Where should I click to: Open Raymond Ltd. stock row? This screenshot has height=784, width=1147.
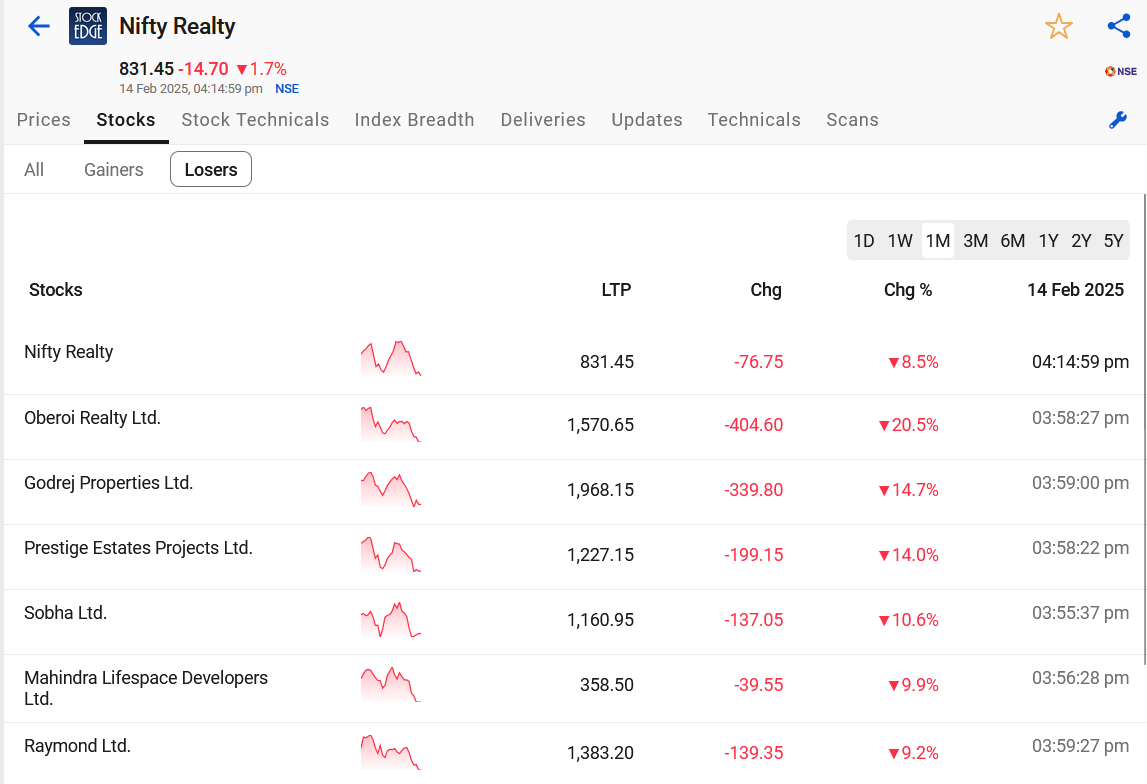[574, 753]
